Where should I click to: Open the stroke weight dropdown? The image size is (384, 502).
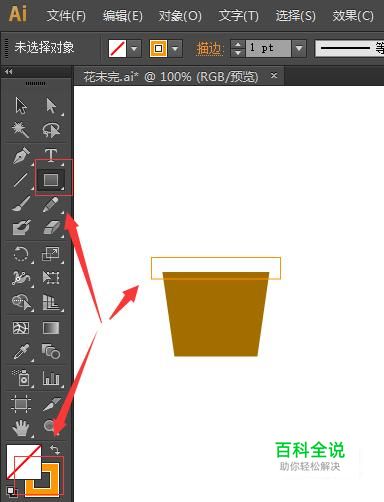(299, 49)
